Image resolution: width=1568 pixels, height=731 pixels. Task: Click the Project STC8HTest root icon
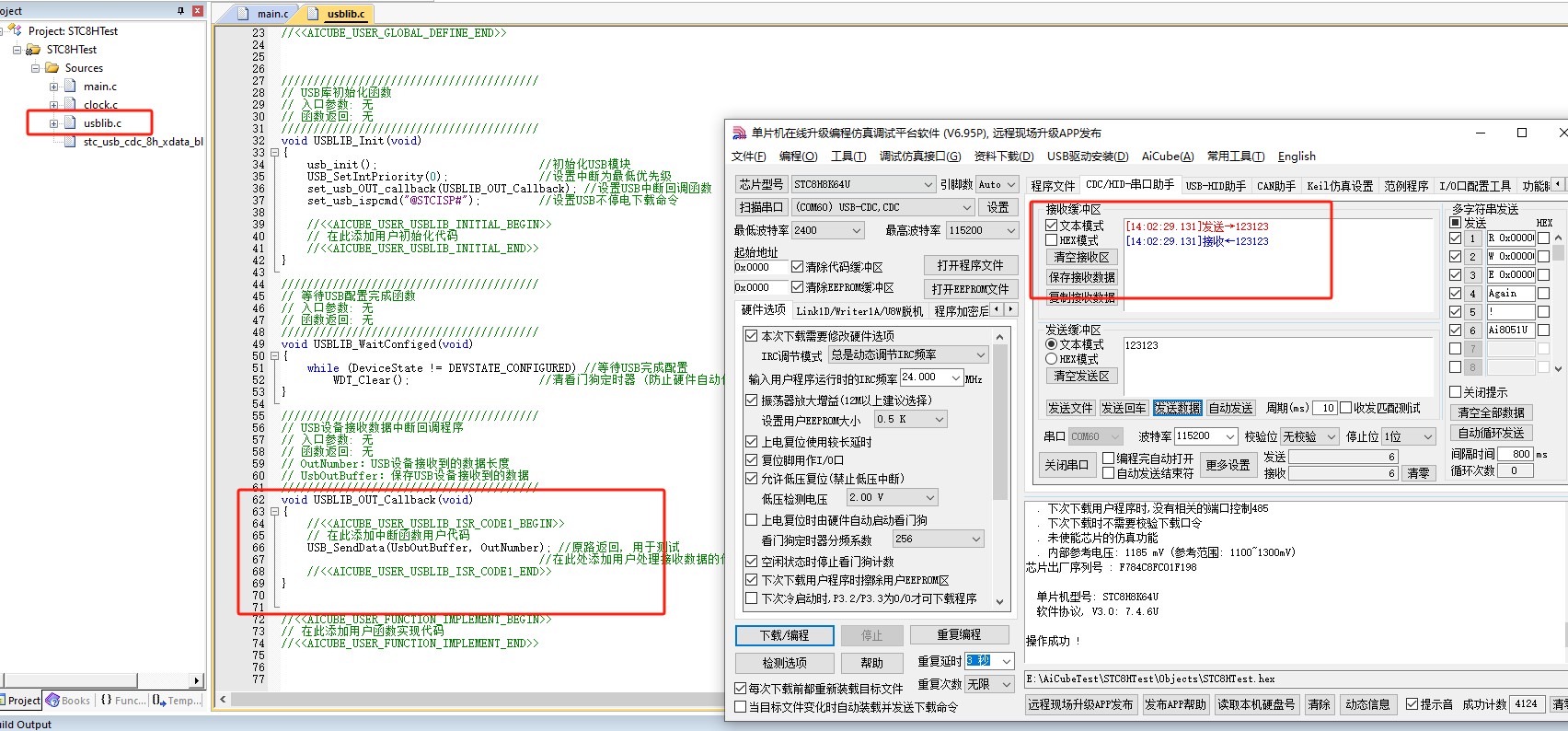click(16, 31)
